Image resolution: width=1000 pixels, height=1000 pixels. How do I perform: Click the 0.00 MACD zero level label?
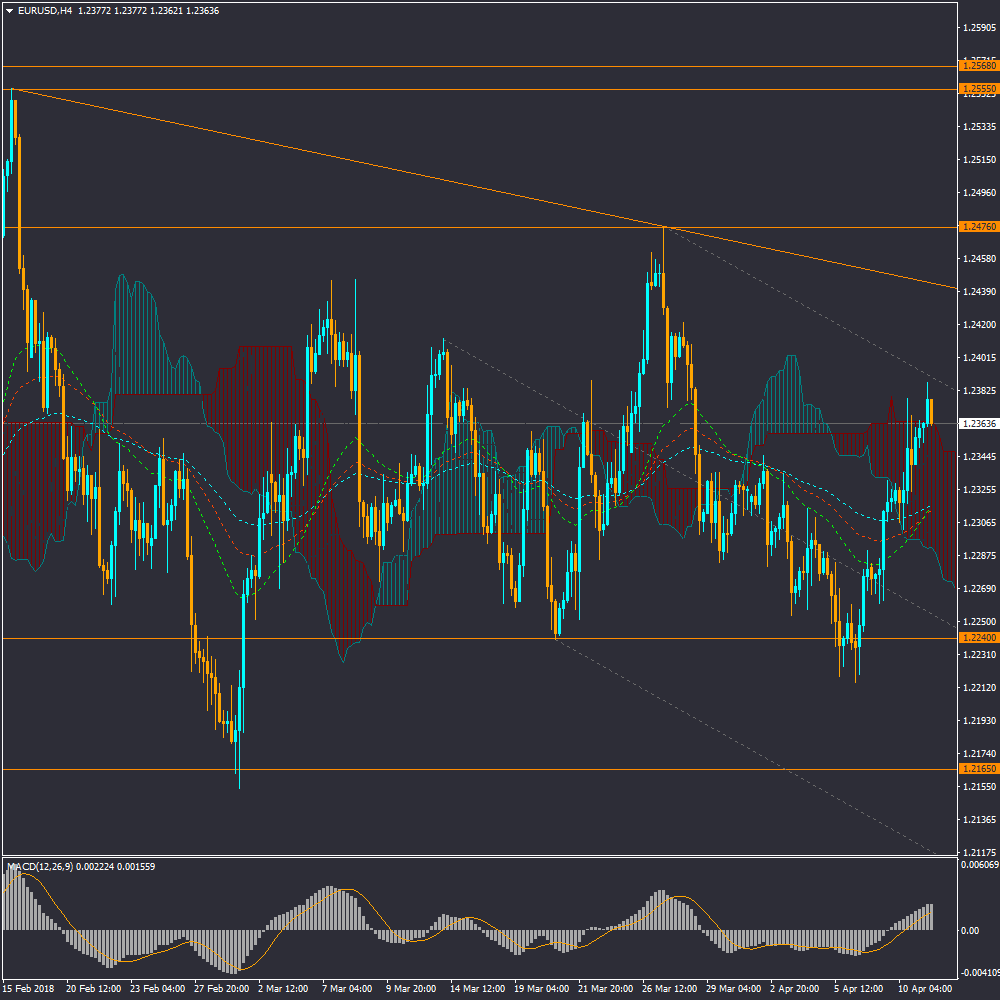[970, 930]
